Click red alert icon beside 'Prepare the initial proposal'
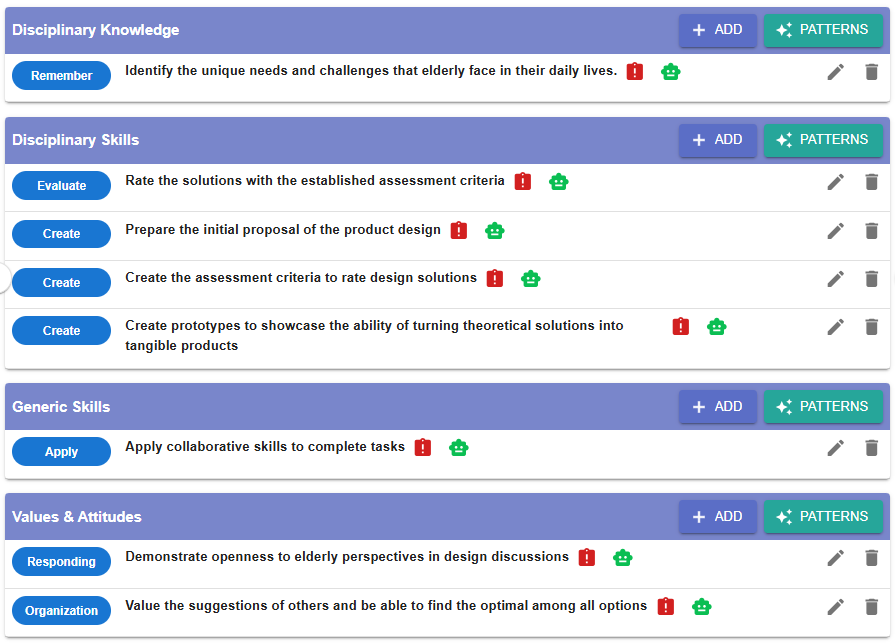The height and width of the screenshot is (644, 895). click(459, 231)
